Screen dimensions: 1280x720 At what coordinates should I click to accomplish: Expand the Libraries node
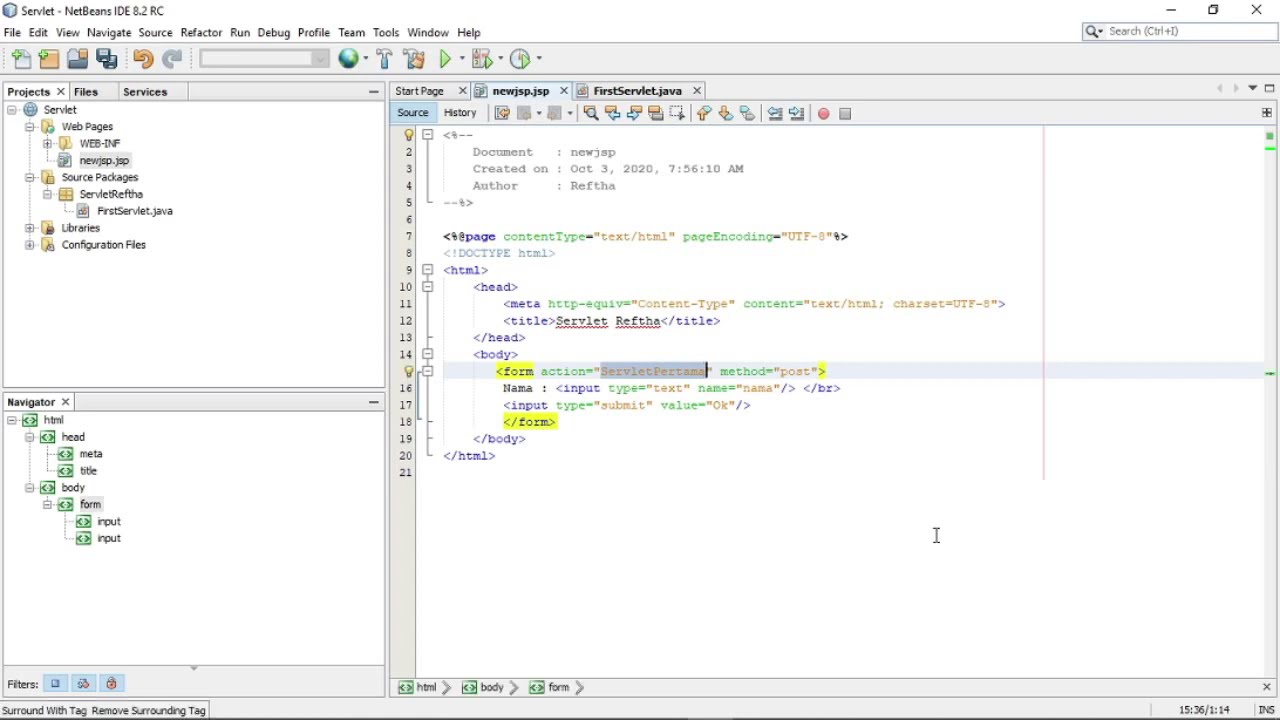coord(30,228)
